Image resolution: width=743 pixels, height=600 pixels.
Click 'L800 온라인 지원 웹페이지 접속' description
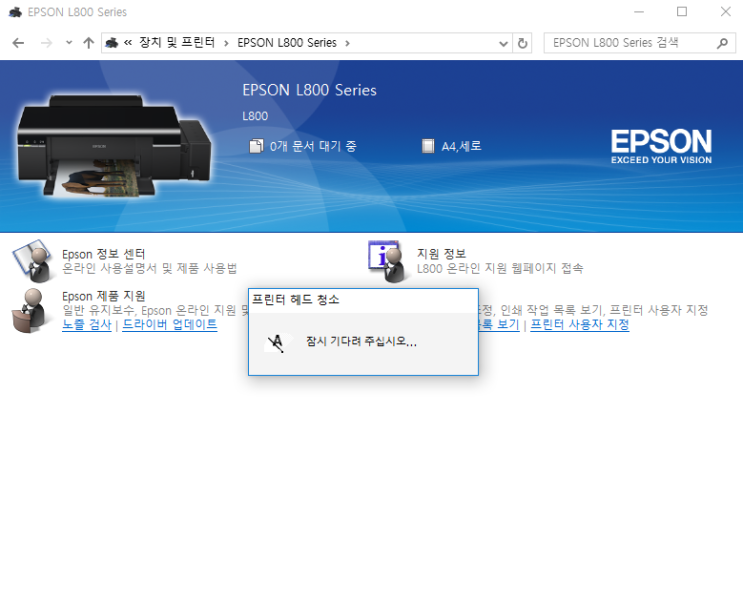[x=500, y=269]
